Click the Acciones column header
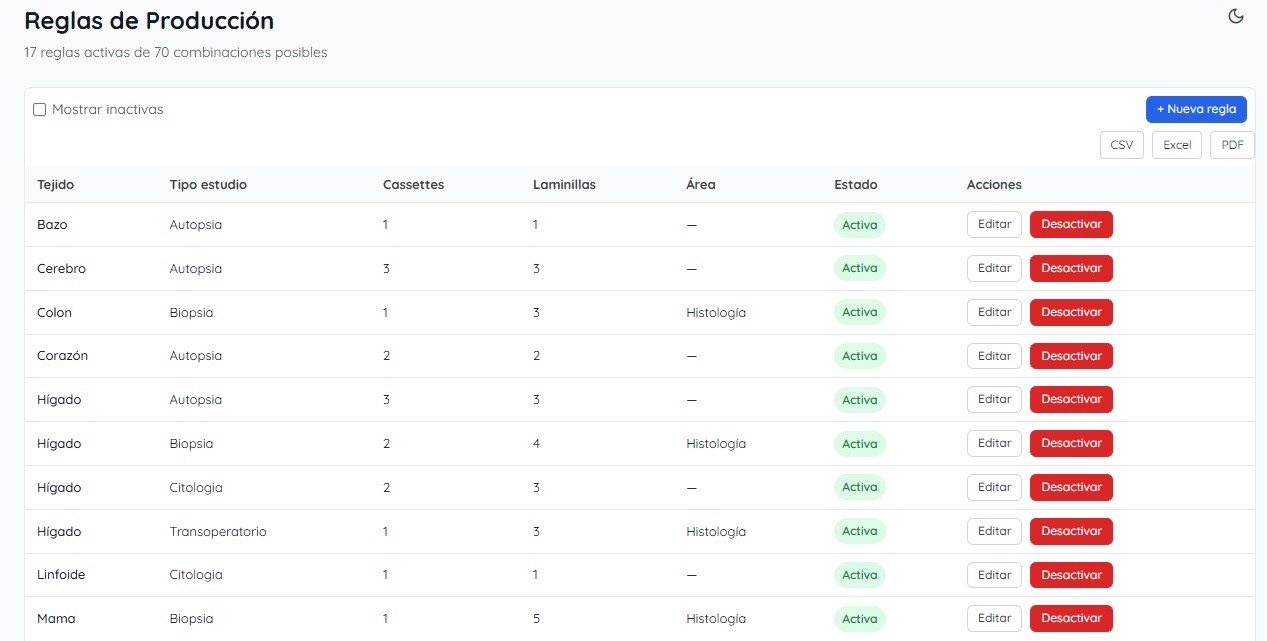This screenshot has height=641, width=1267. pyautogui.click(x=994, y=185)
